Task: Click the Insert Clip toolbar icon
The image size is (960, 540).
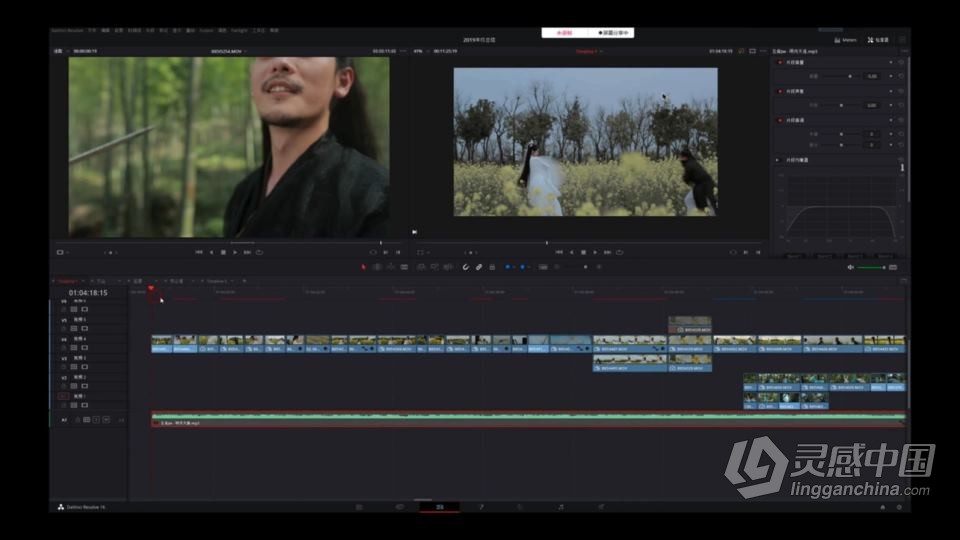Action: pos(421,267)
